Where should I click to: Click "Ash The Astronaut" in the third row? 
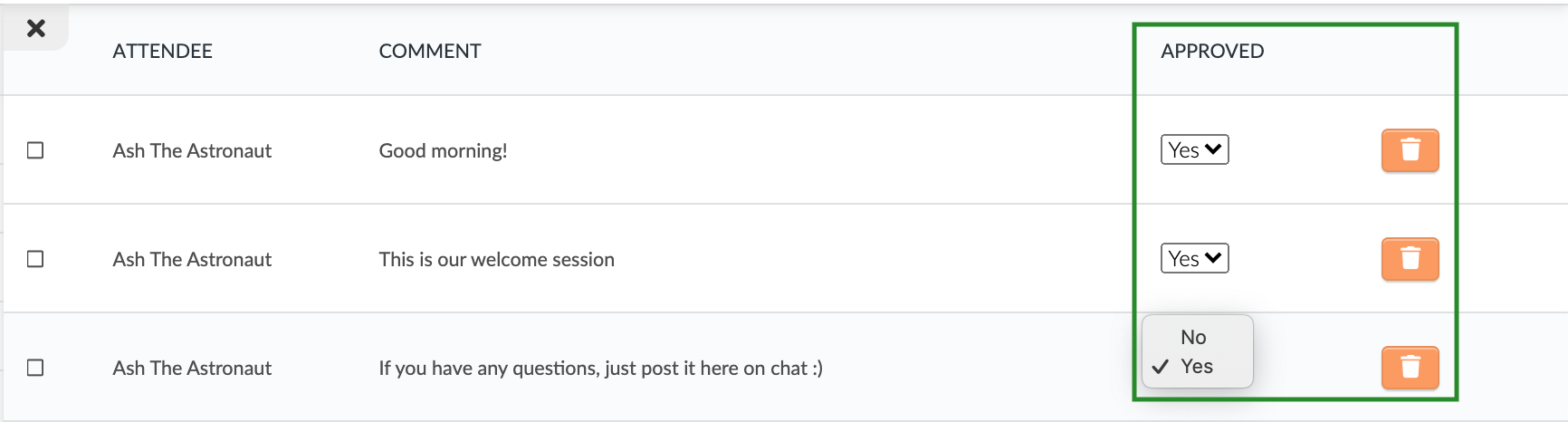[x=192, y=368]
